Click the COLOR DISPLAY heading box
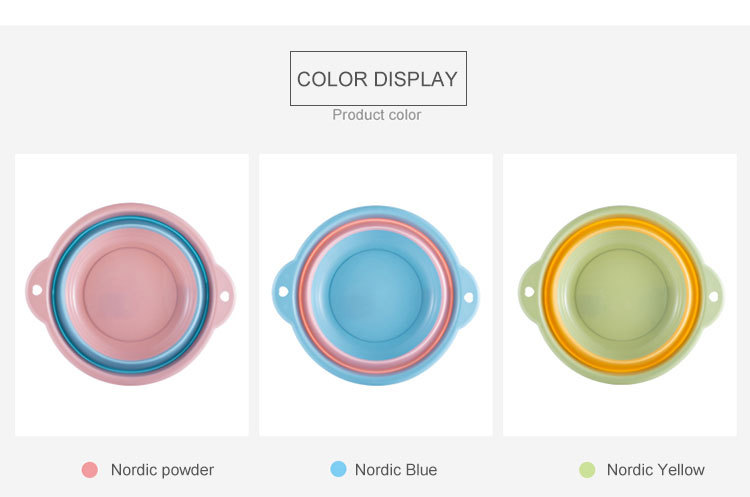 coord(378,78)
